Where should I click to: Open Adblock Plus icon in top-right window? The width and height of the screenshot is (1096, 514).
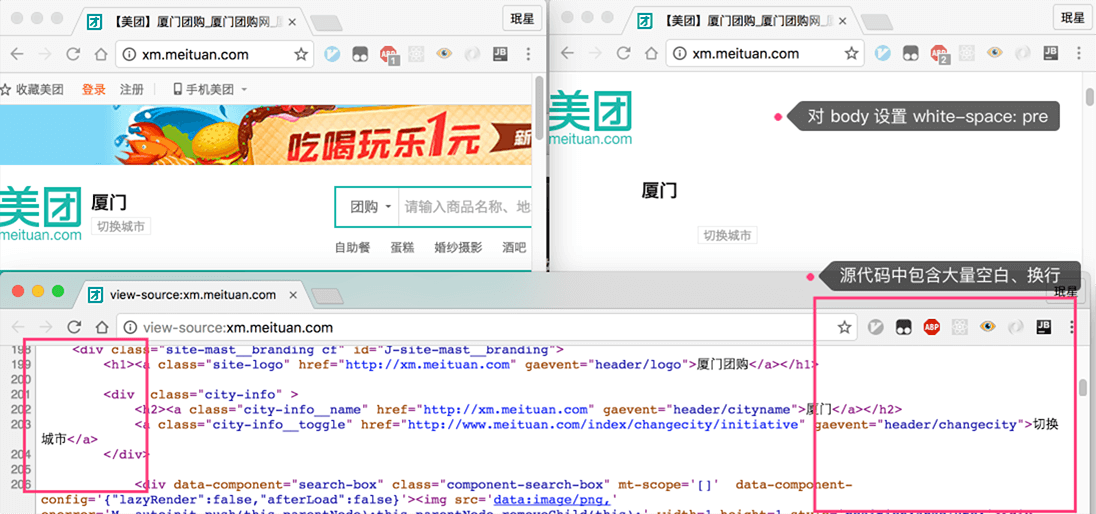coord(939,54)
